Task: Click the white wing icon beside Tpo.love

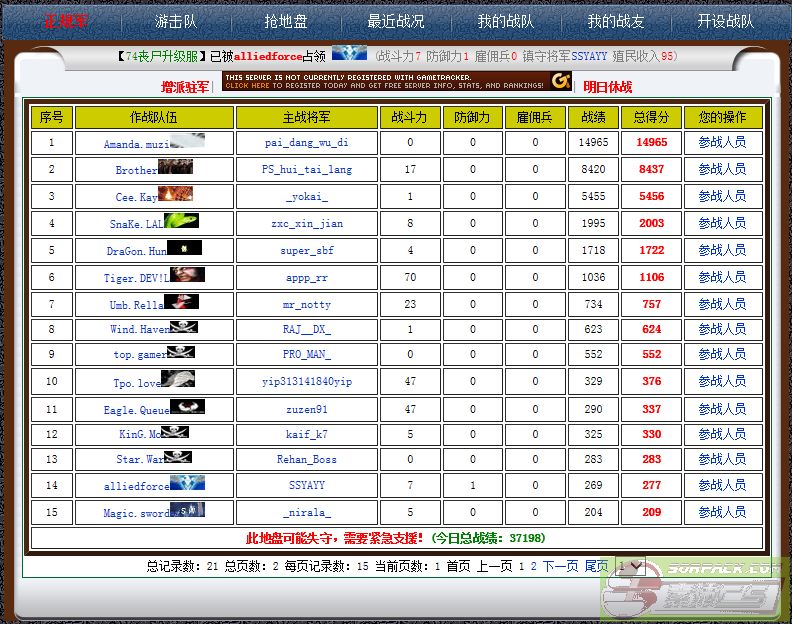Action: [178, 379]
